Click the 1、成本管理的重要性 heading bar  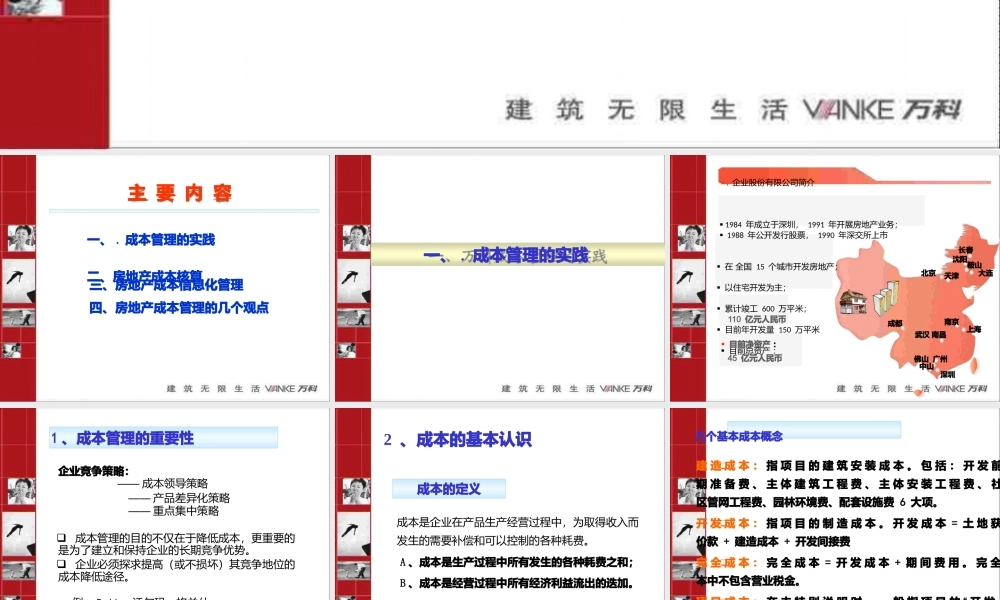point(163,438)
